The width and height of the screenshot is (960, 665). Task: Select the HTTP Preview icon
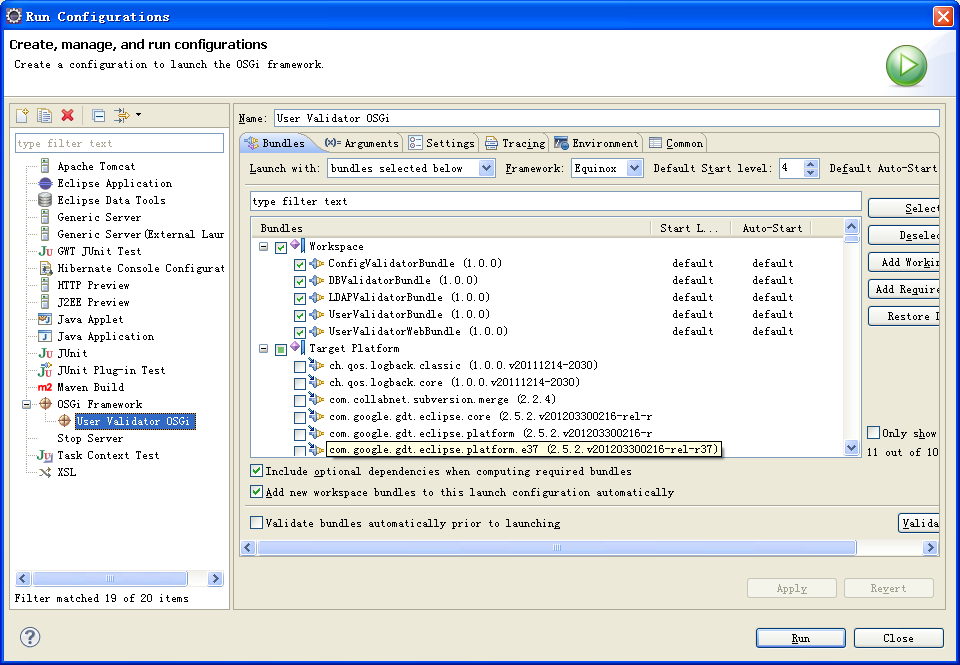click(x=45, y=285)
